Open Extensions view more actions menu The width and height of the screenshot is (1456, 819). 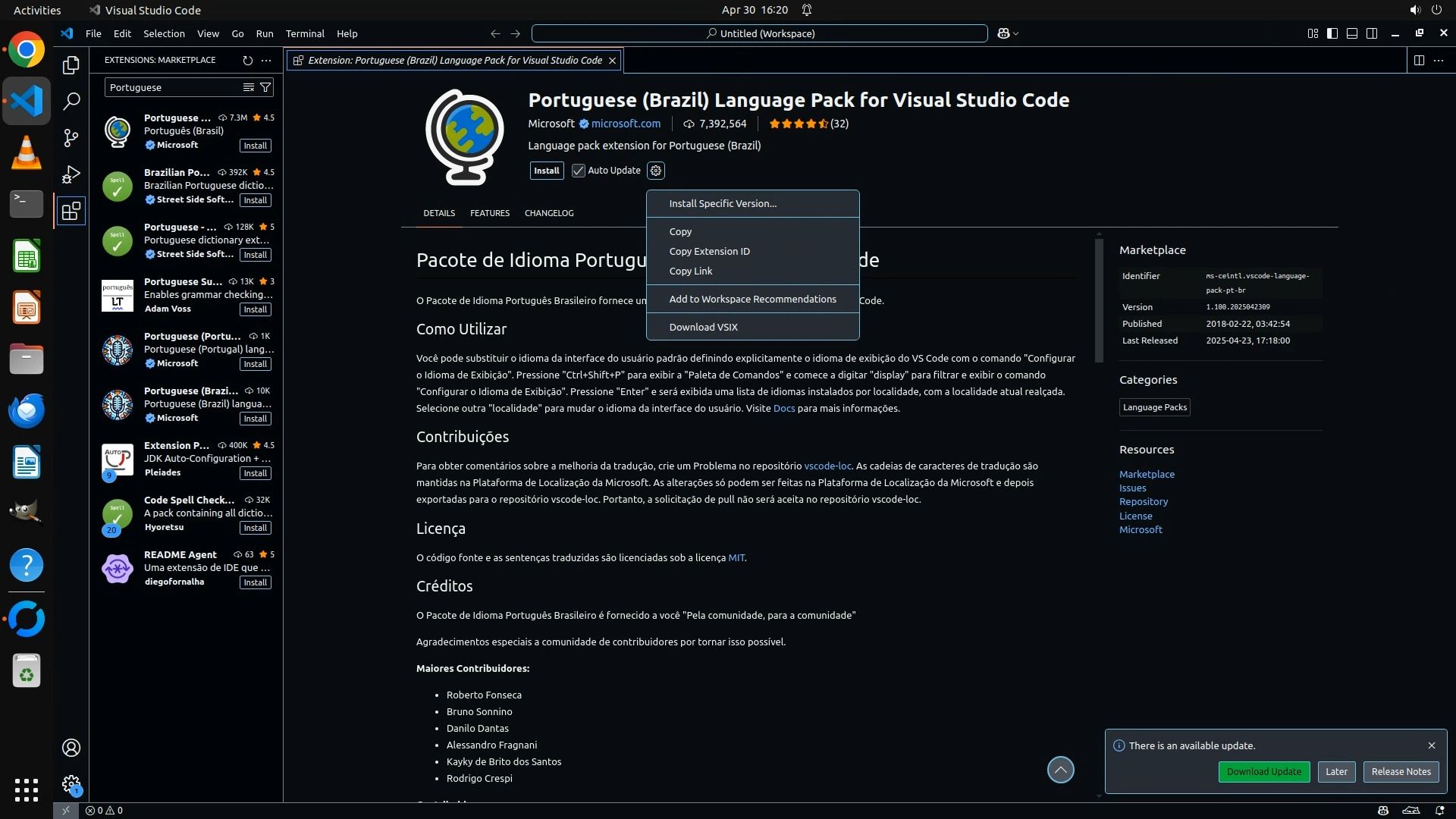pyautogui.click(x=266, y=60)
